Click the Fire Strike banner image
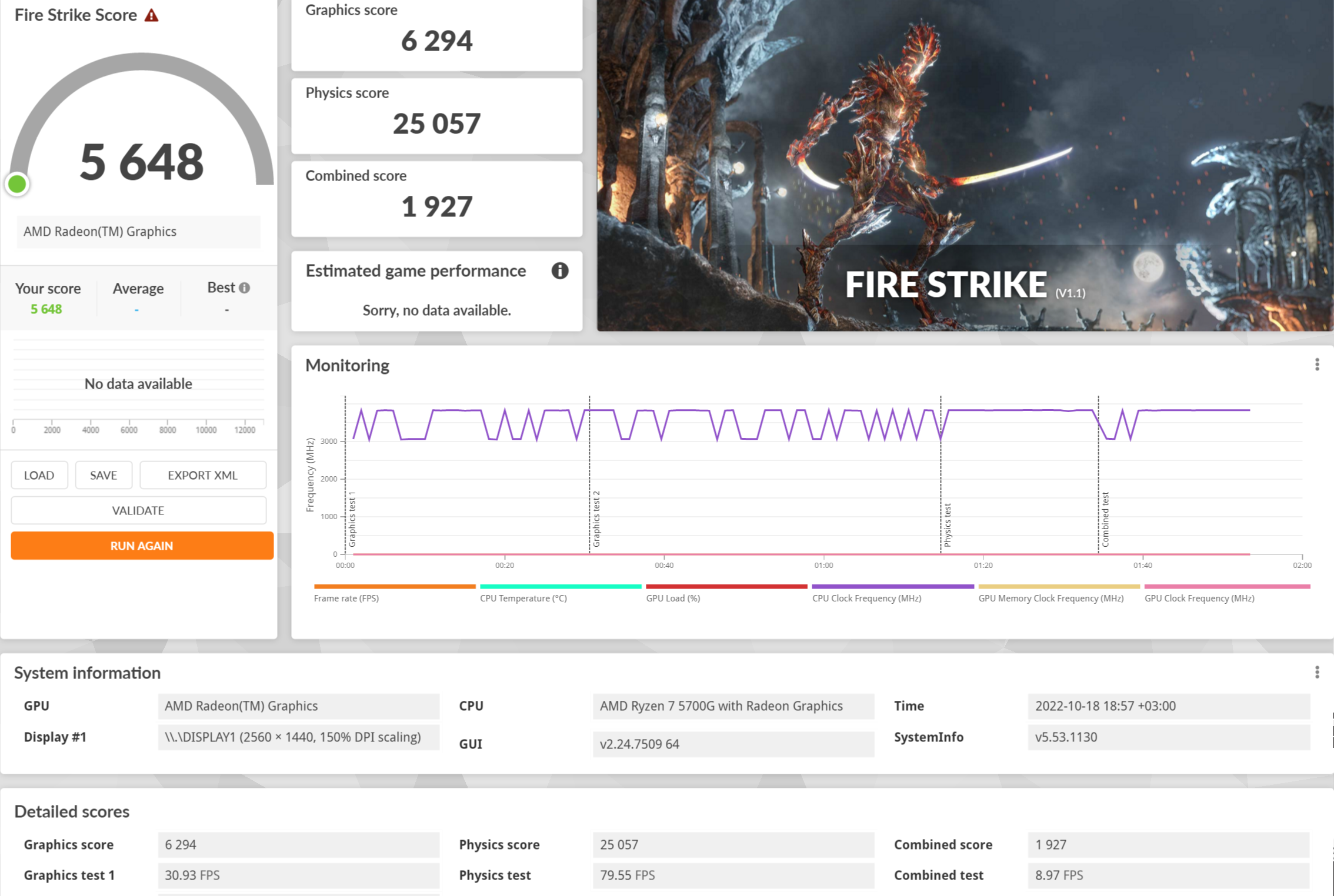The image size is (1334, 896). (x=965, y=165)
